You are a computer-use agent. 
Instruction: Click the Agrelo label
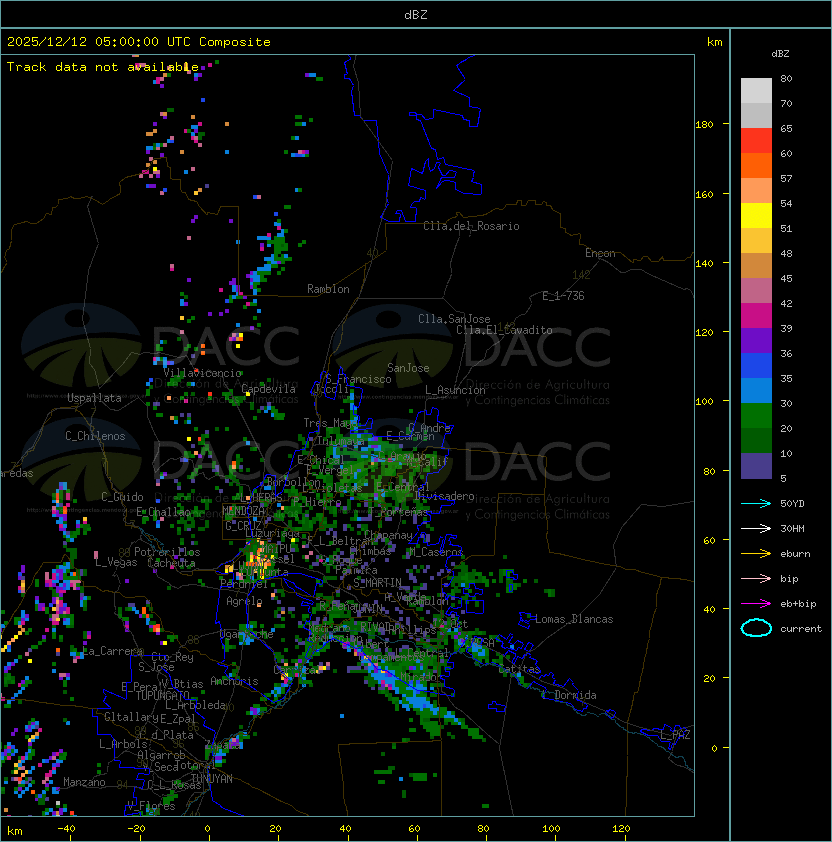(244, 601)
